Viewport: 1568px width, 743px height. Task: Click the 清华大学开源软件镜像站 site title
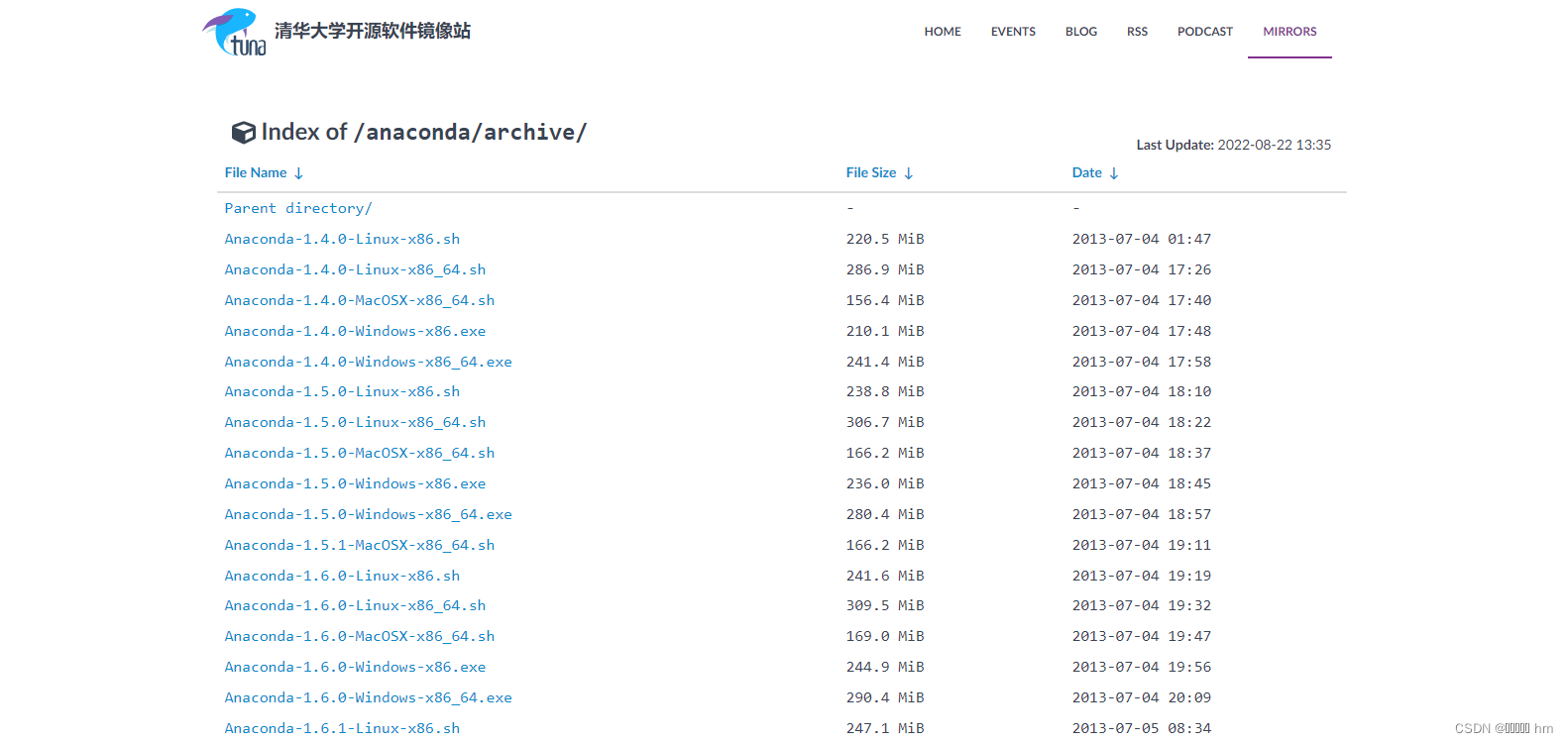coord(373,31)
